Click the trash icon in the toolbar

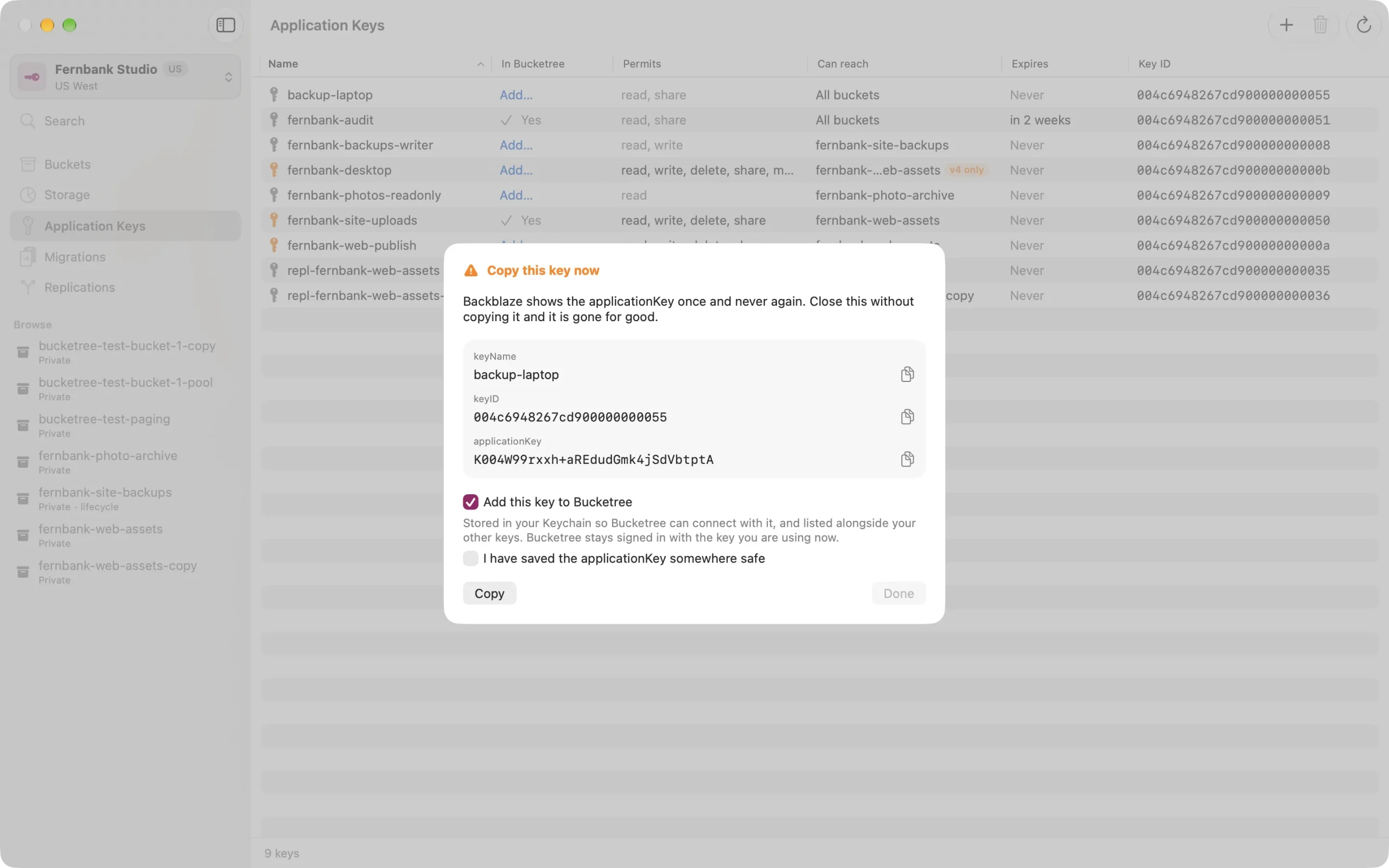[x=1320, y=25]
